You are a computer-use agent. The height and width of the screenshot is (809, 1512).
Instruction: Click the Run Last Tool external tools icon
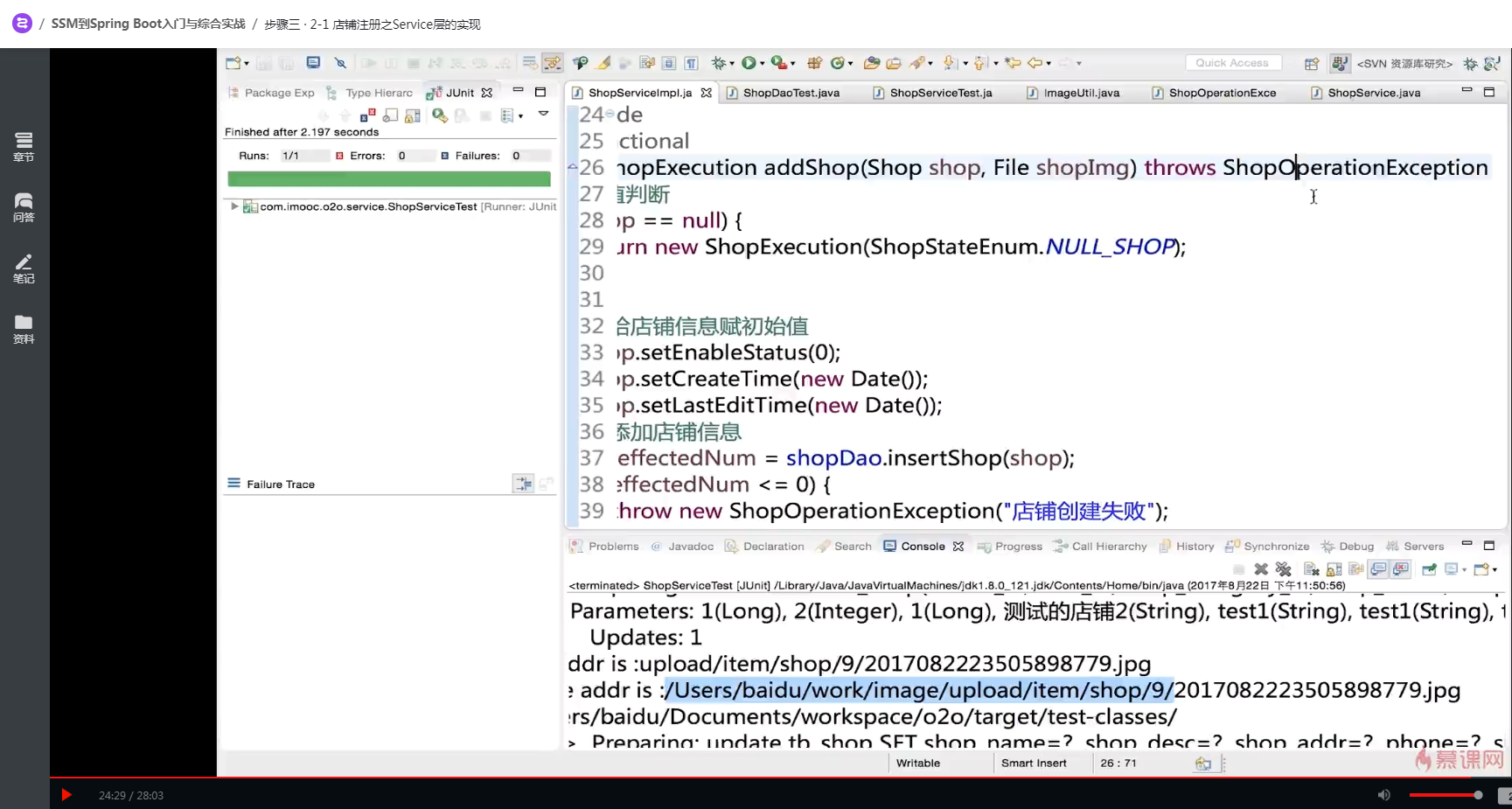pyautogui.click(x=777, y=63)
